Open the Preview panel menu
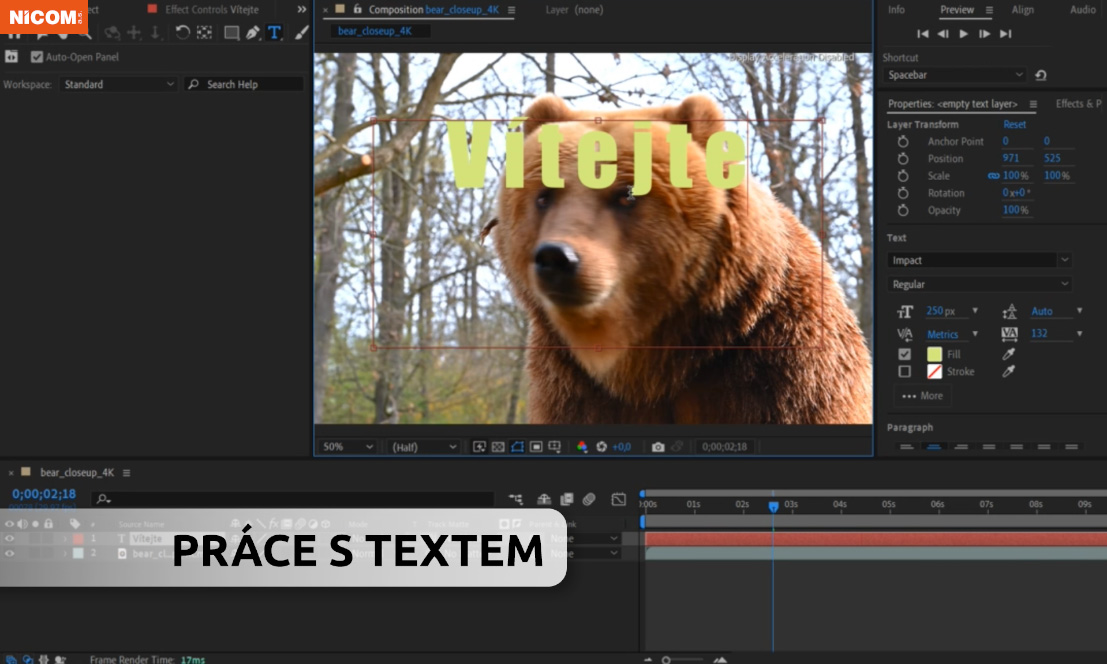1107x664 pixels. [x=989, y=10]
